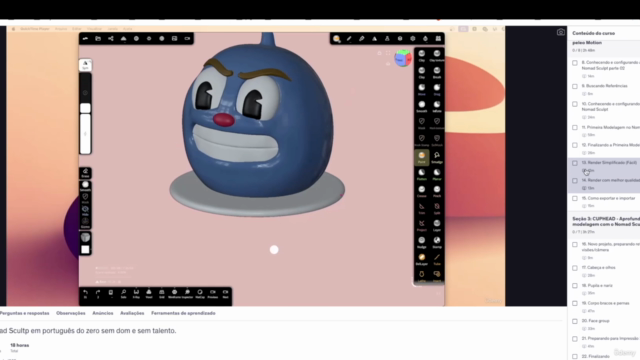640x360 pixels.
Task: Select the Trim tool
Action: (422, 209)
